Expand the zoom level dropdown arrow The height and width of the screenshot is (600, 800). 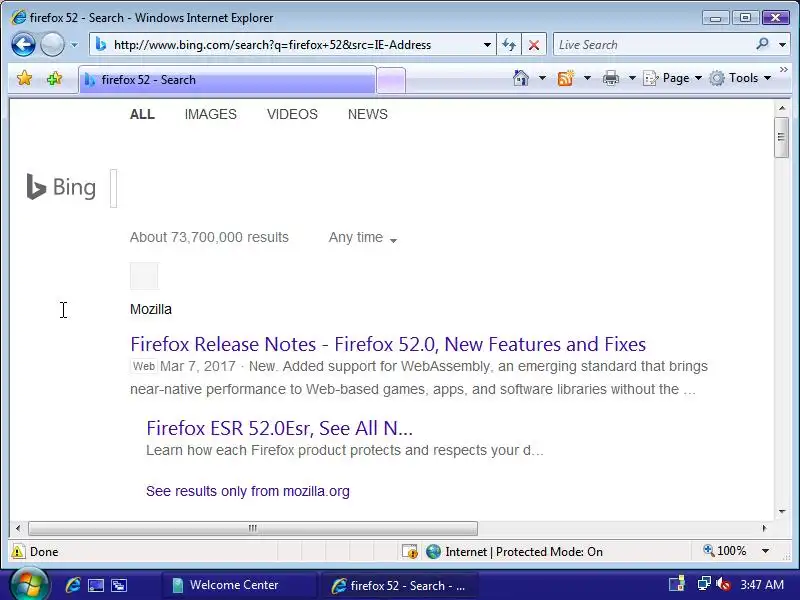(765, 551)
